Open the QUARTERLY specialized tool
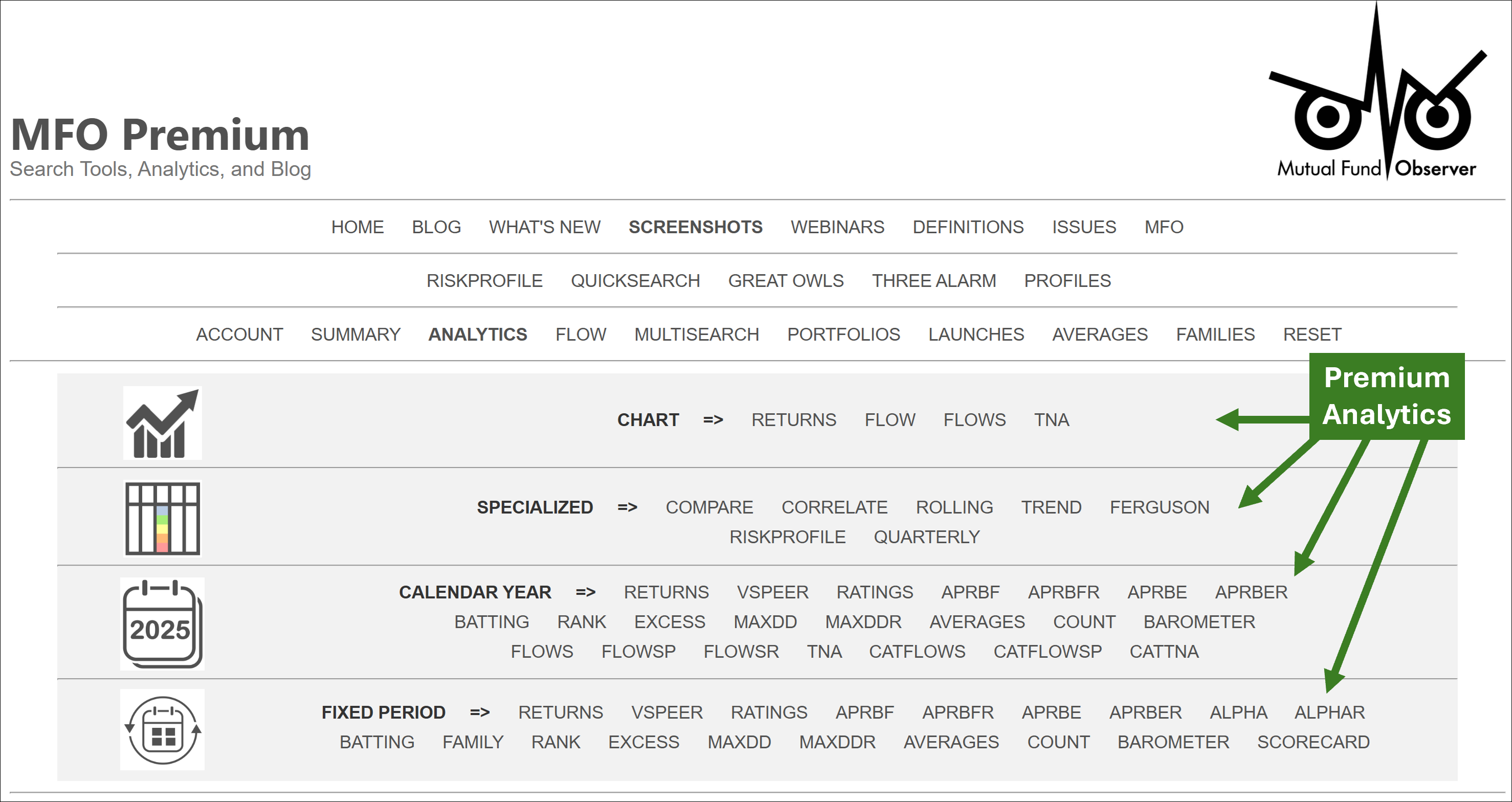 927,537
